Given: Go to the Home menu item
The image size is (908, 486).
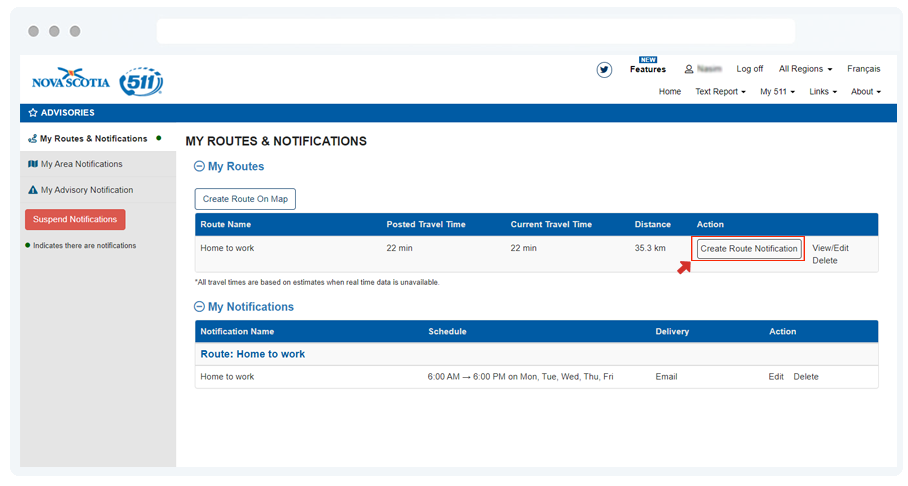Looking at the screenshot, I should (670, 92).
